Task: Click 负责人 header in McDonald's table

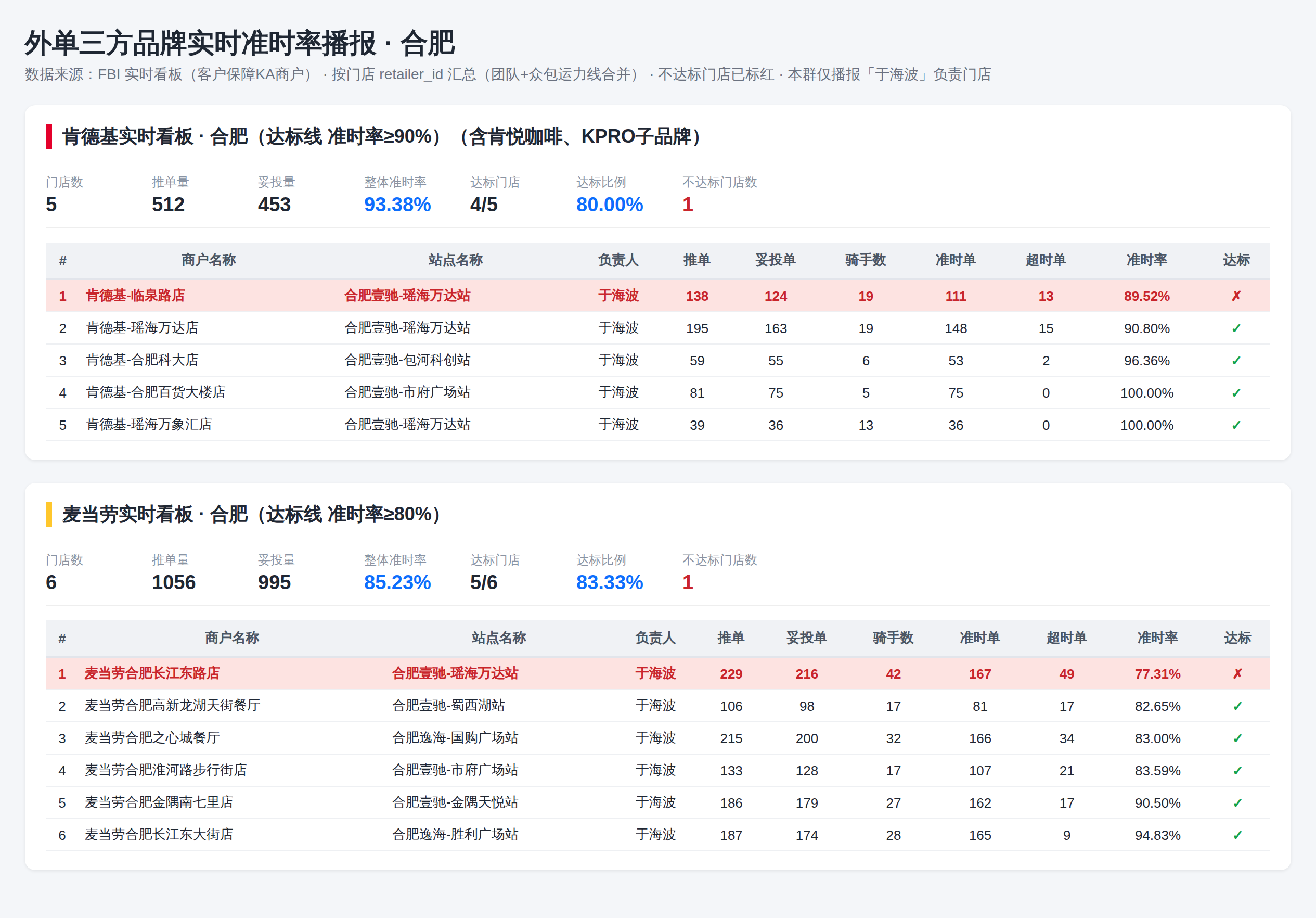Action: (x=655, y=638)
